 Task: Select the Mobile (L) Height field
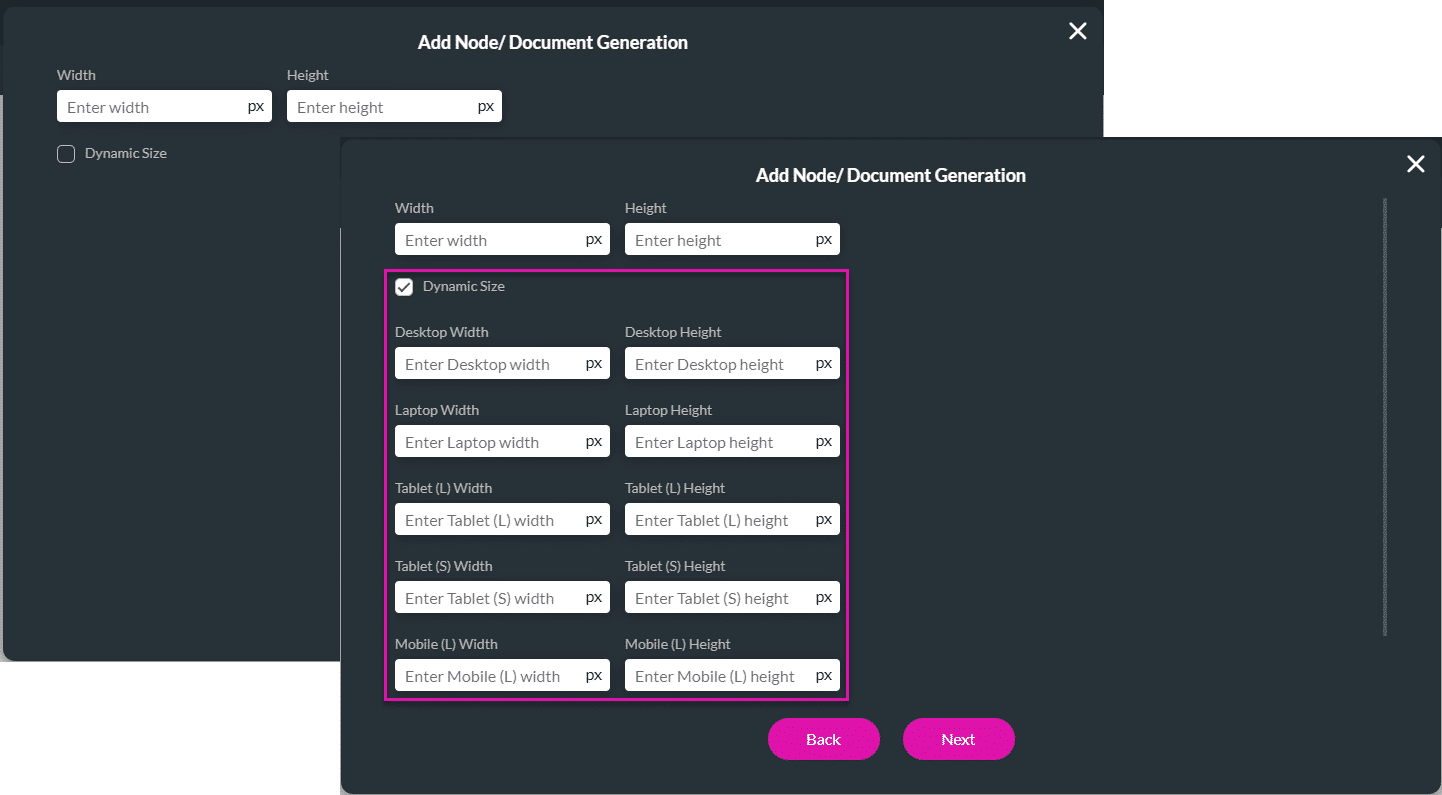tap(720, 676)
